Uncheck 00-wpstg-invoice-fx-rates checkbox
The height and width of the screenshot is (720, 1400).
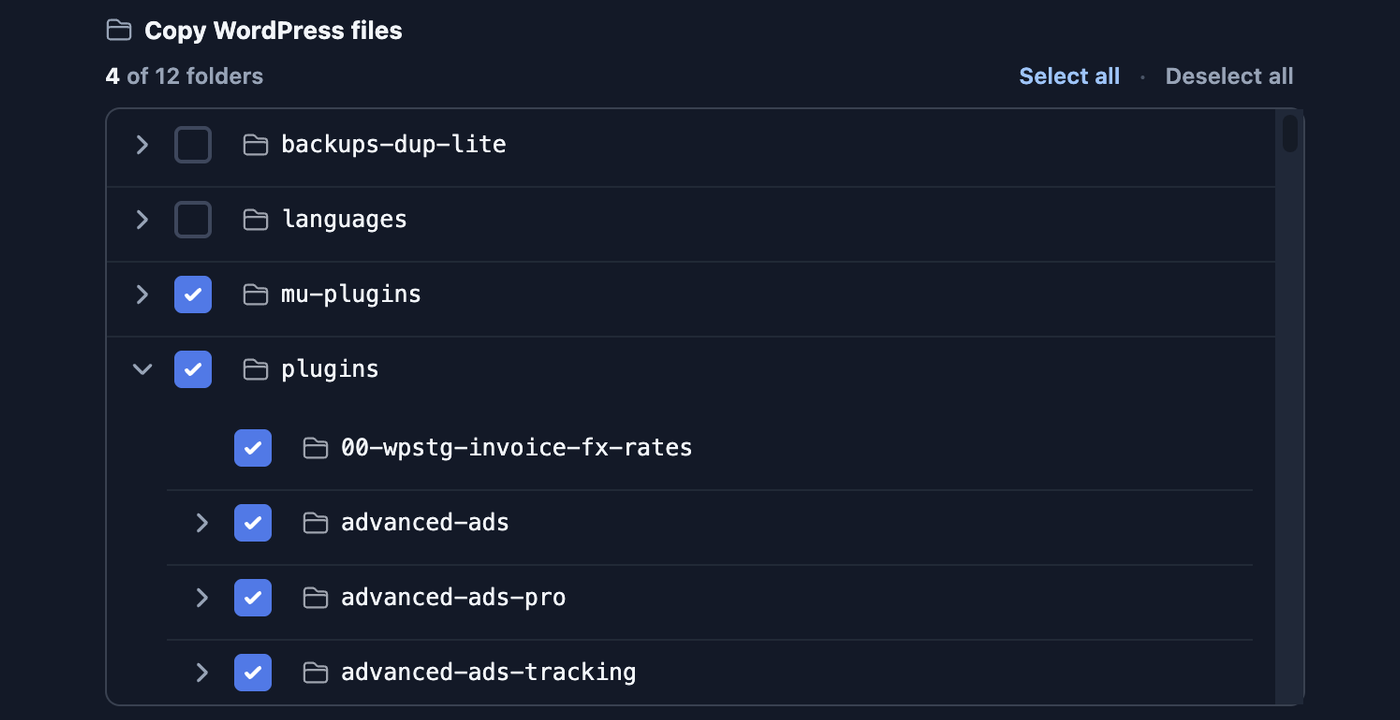point(253,448)
